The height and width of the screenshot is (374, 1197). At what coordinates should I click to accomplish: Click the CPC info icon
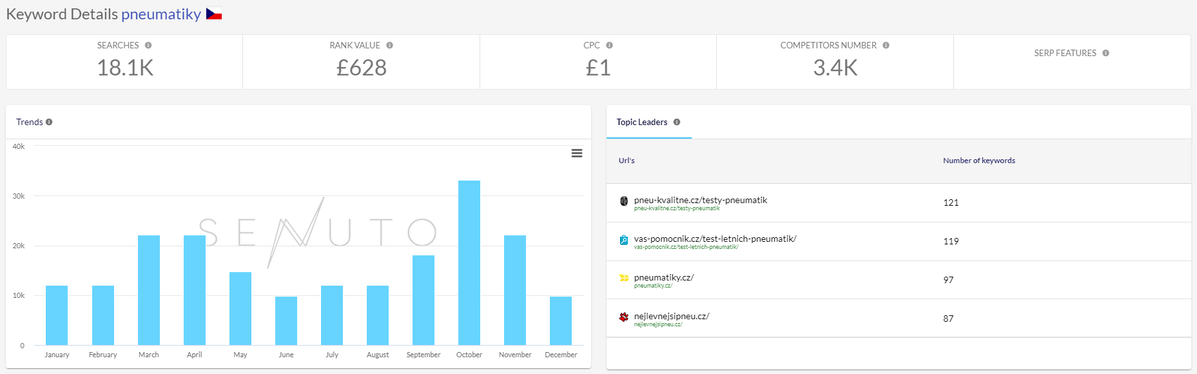pos(609,45)
